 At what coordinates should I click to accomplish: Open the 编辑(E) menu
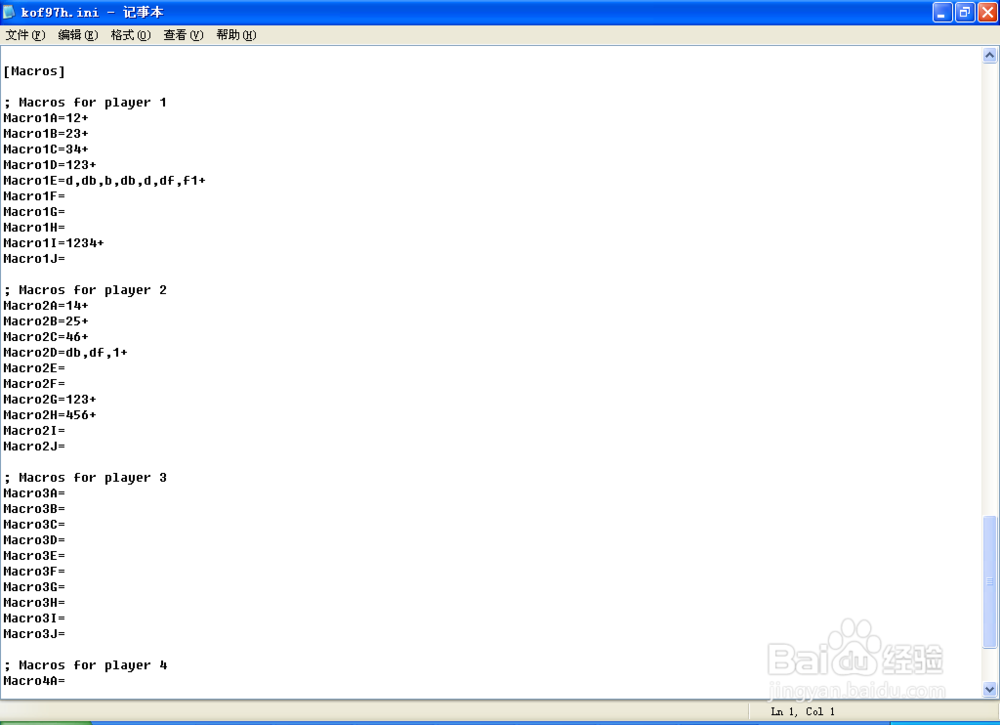78,35
